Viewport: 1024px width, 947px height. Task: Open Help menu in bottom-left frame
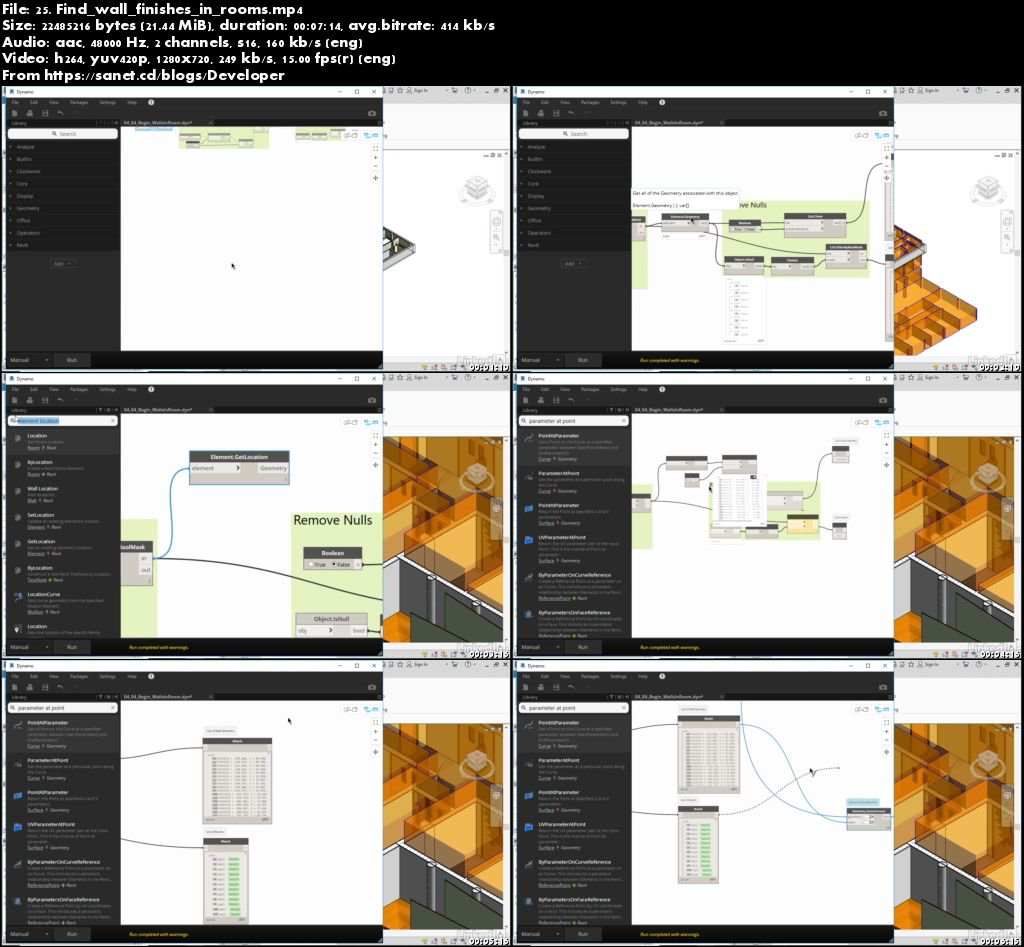132,676
